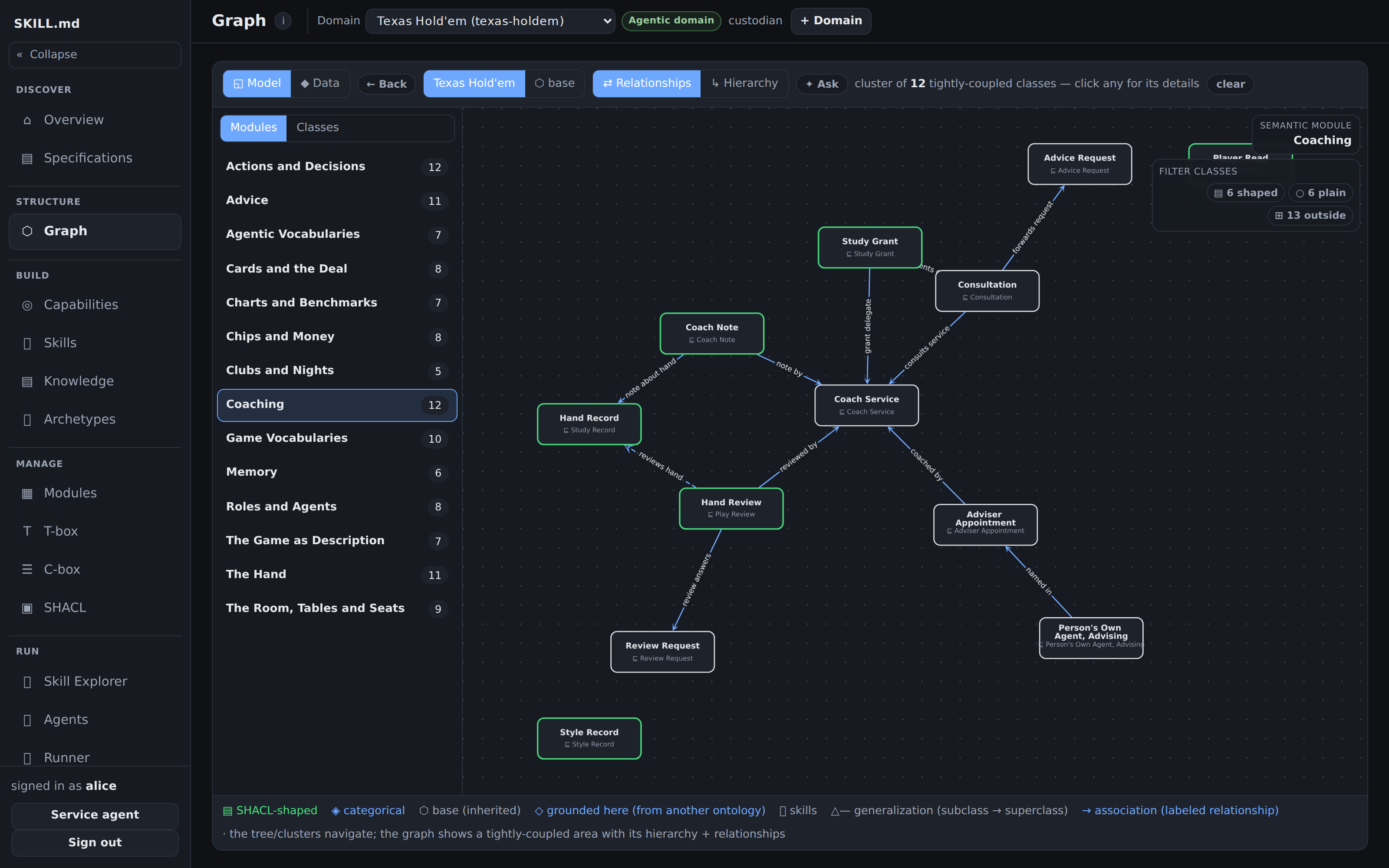
Task: Click the Modules grid icon under Manage
Action: tap(27, 493)
